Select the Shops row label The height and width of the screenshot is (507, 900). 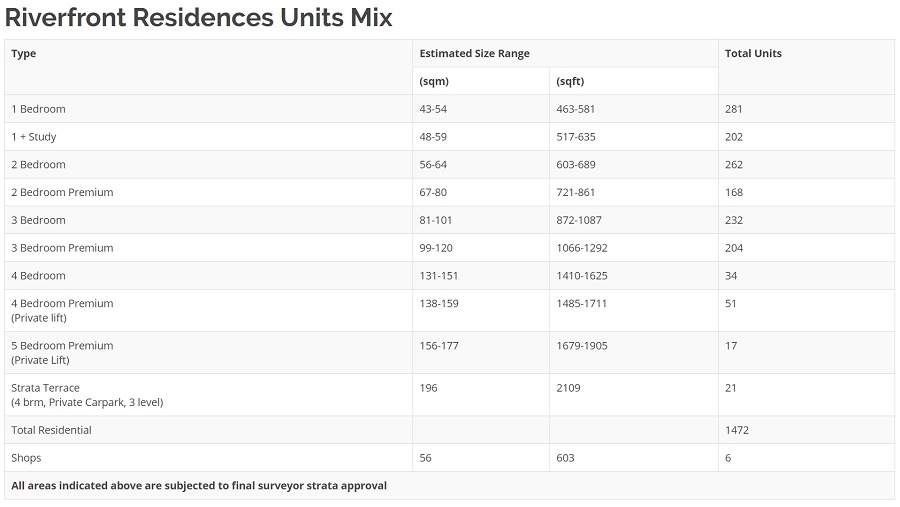tap(26, 459)
